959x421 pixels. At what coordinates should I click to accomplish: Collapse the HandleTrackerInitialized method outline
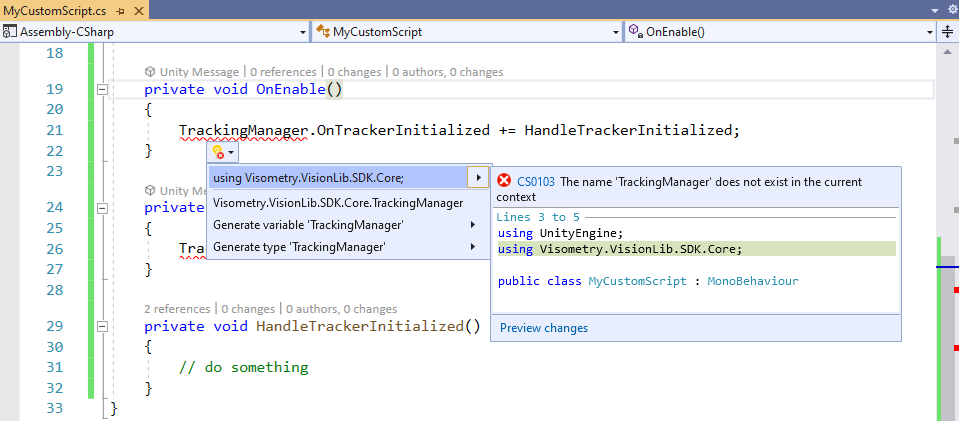(x=102, y=327)
